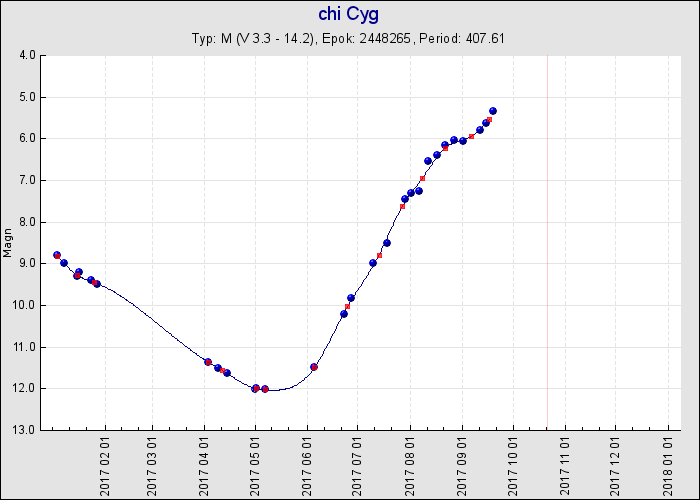The image size is (700, 500).
Task: Click the '9.0' y-axis tick label
Action: 28,263
